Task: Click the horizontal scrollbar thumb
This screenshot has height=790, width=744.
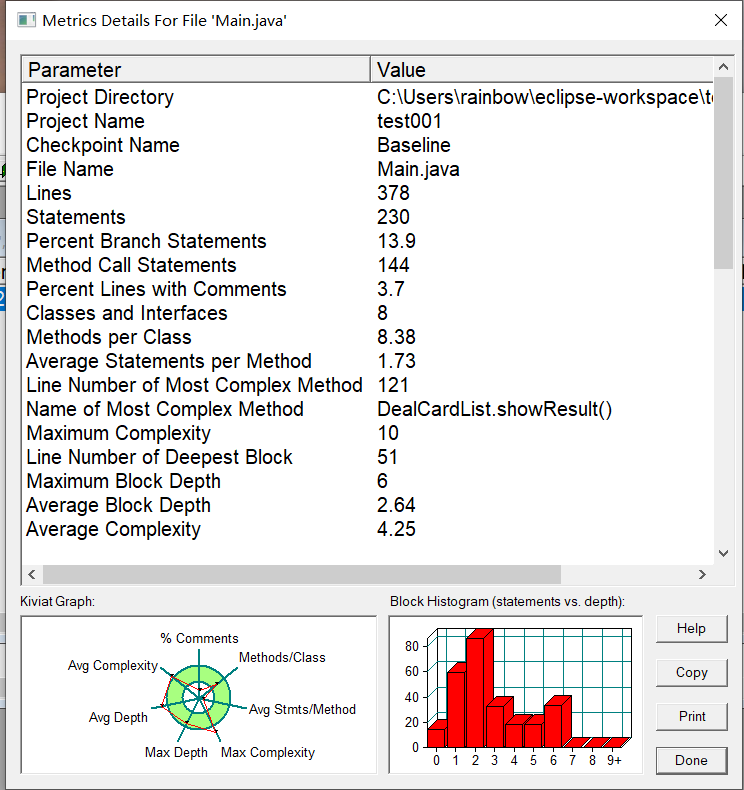Action: pos(302,574)
